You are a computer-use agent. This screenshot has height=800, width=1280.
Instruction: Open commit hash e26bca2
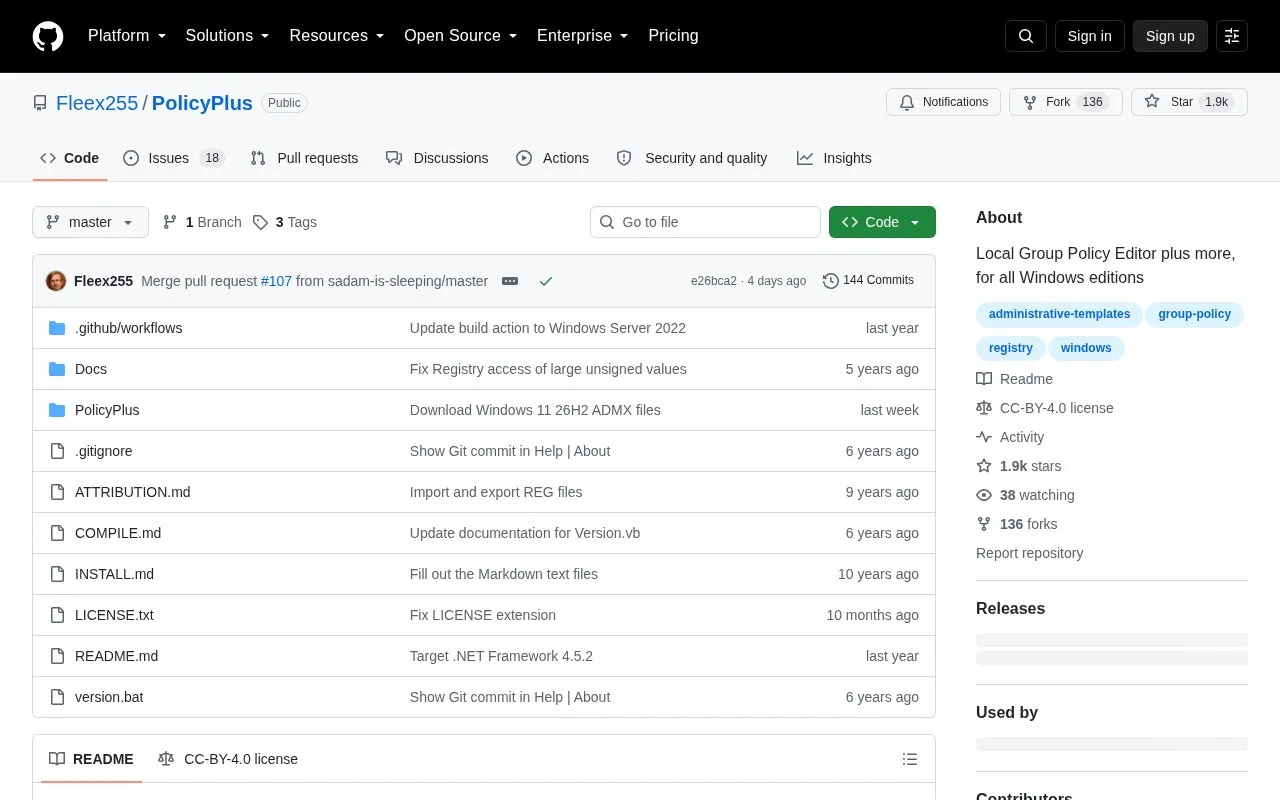pos(713,281)
